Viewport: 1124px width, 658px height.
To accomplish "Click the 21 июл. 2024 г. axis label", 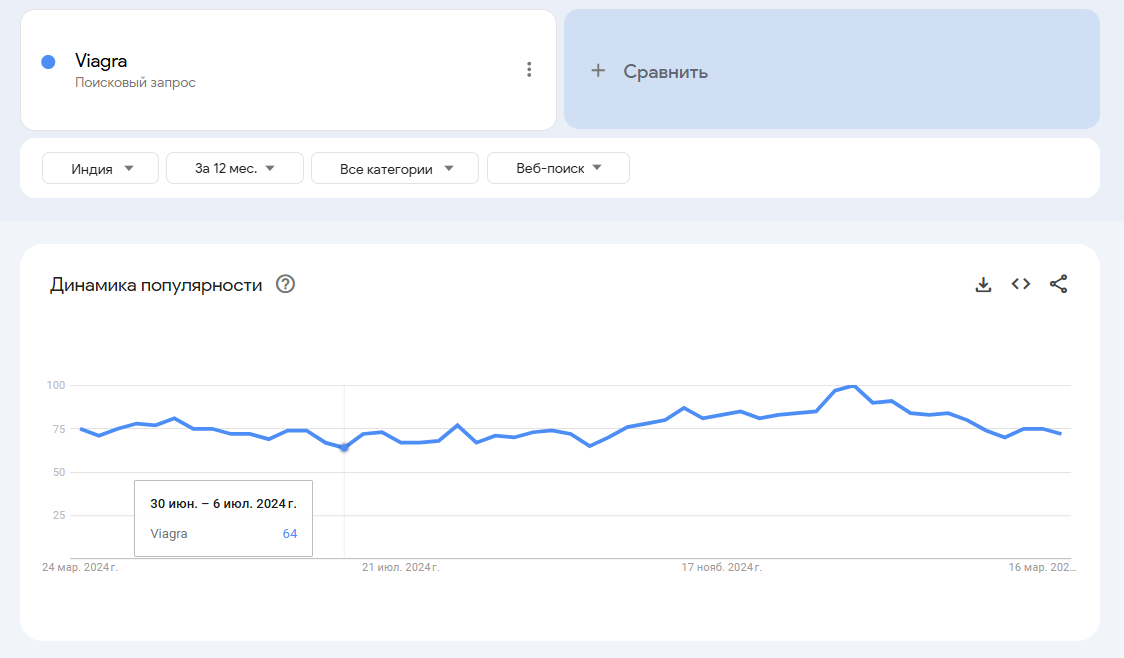I will (x=401, y=567).
